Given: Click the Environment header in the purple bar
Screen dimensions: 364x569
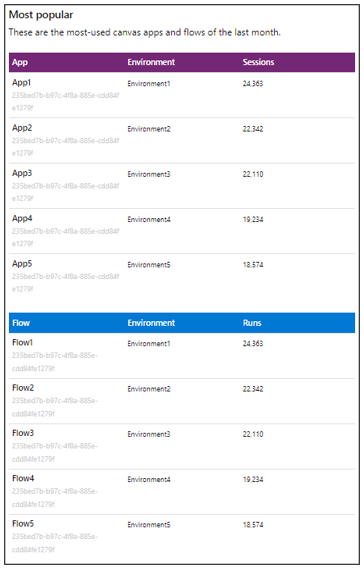Looking at the screenshot, I should coord(151,62).
